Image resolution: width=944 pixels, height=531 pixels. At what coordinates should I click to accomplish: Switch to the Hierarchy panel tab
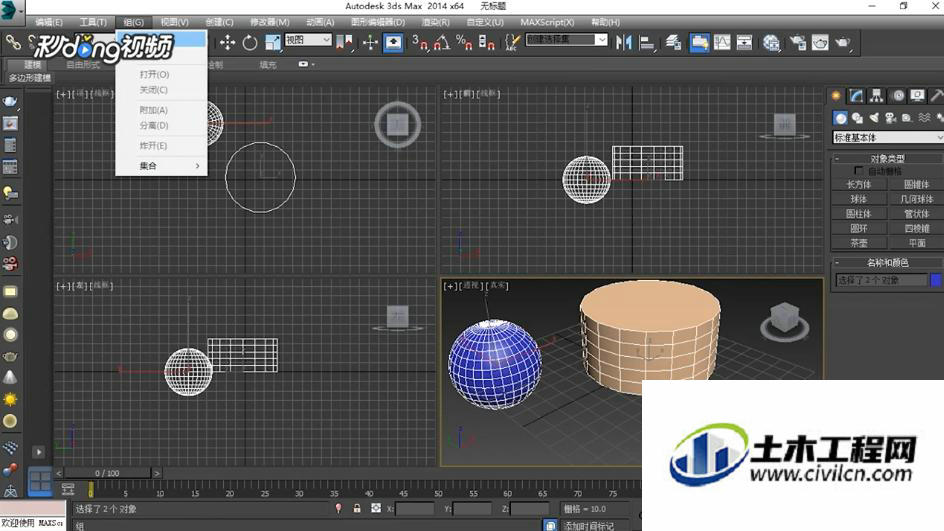point(877,96)
